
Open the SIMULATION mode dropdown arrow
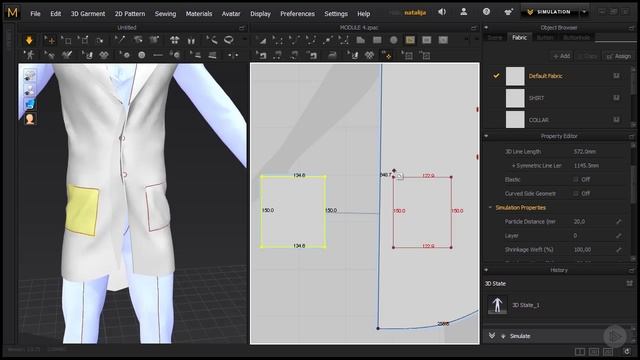click(x=584, y=12)
